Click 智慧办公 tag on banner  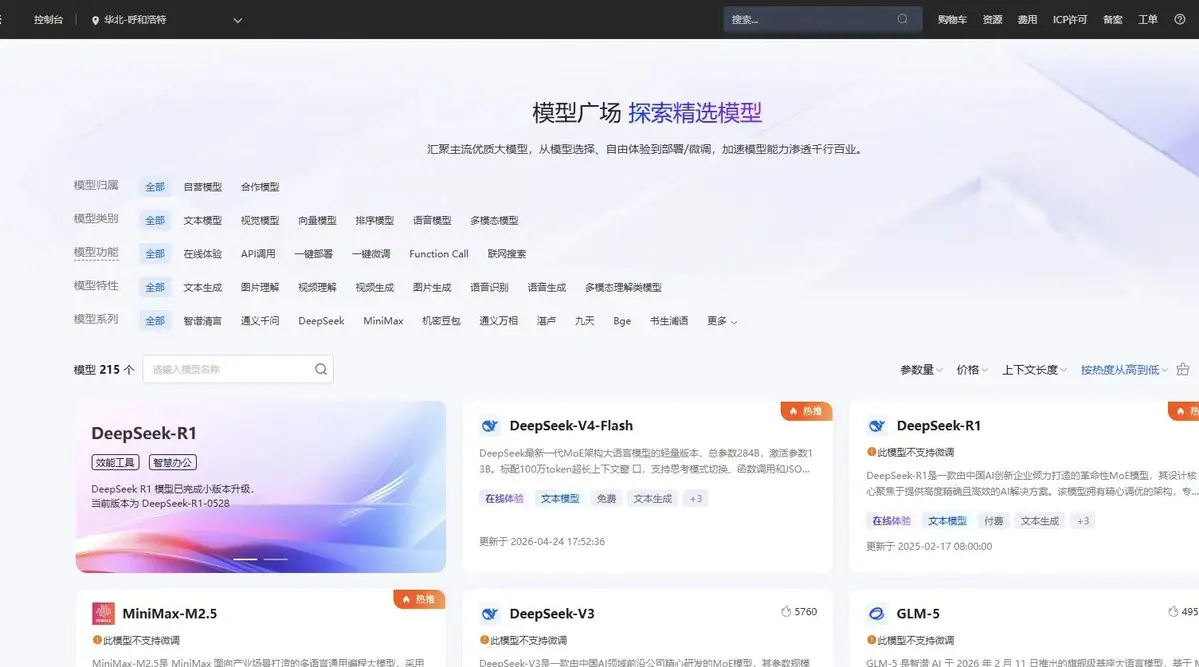point(173,462)
